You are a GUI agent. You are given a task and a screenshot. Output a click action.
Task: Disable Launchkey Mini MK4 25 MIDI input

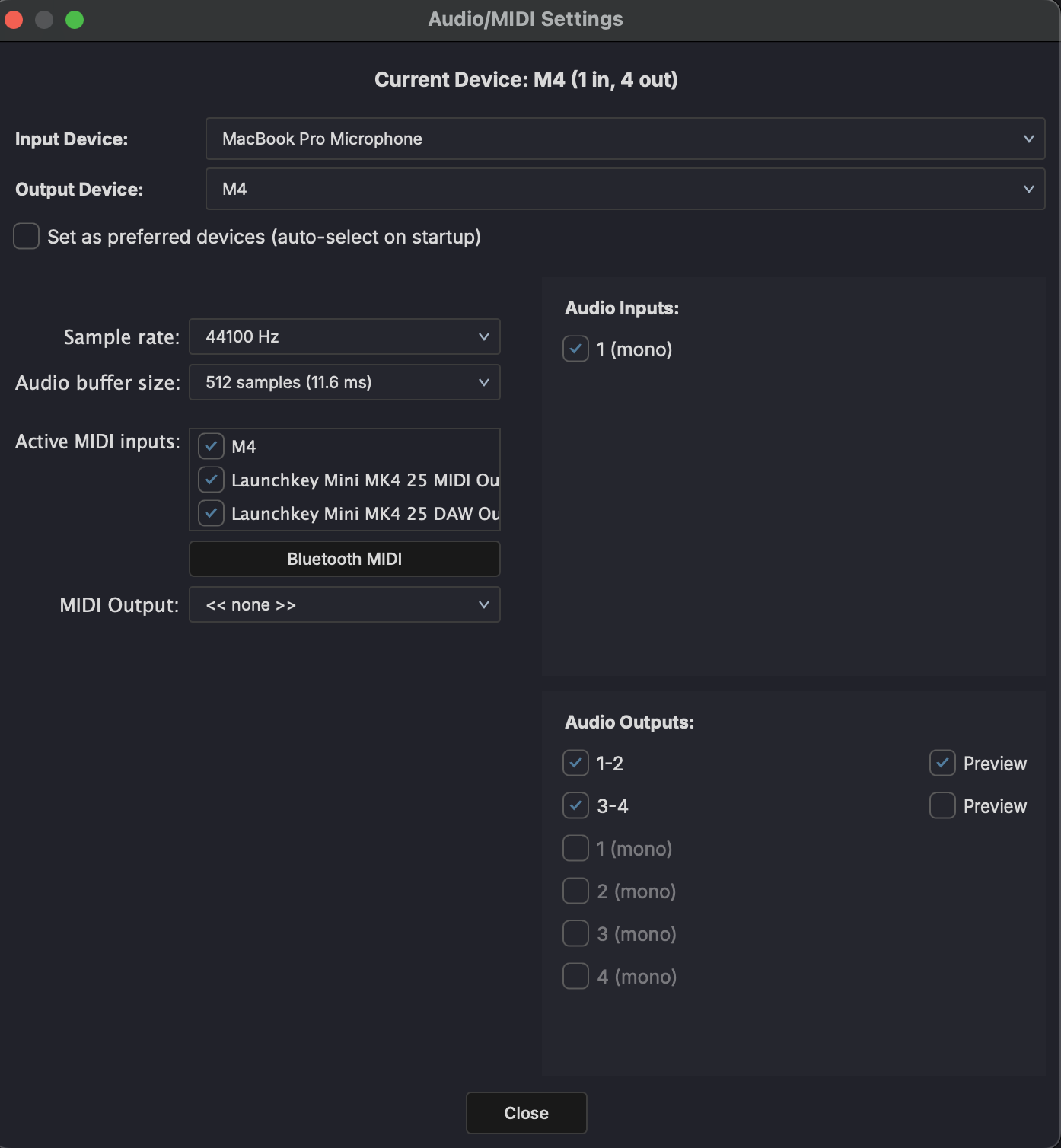pyautogui.click(x=211, y=480)
